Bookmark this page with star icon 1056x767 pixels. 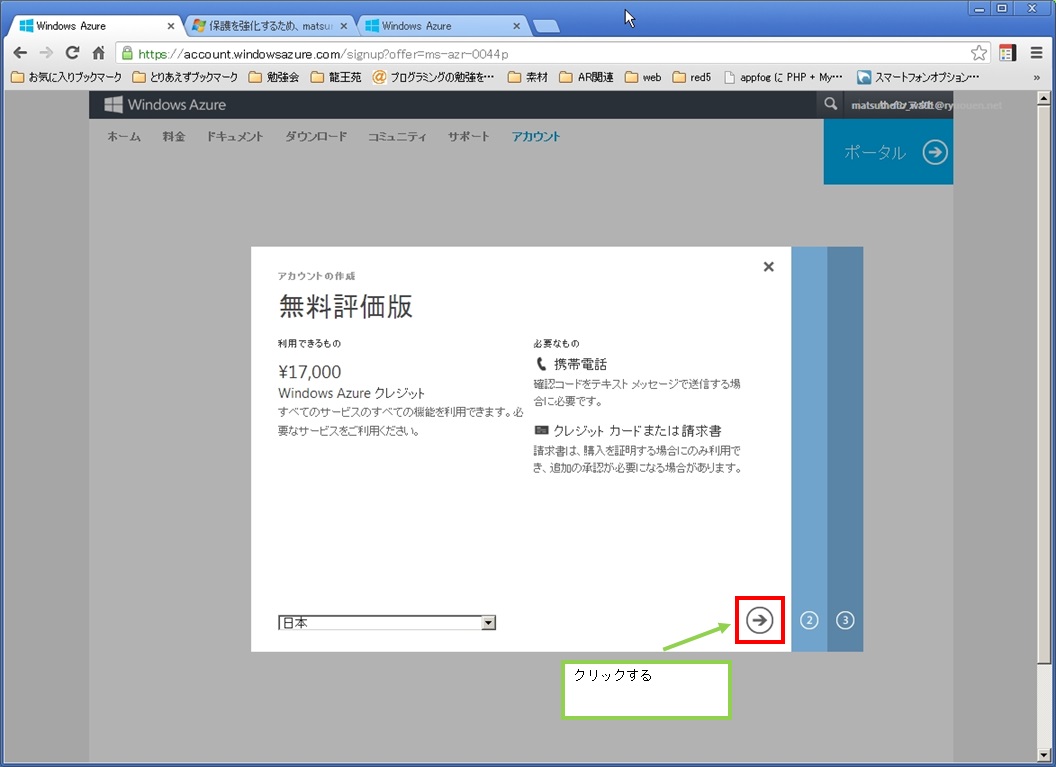(979, 53)
